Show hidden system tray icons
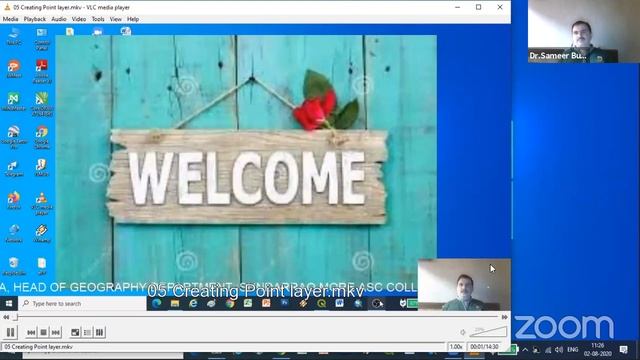Screen dimensions: 640x360 pos(525,350)
